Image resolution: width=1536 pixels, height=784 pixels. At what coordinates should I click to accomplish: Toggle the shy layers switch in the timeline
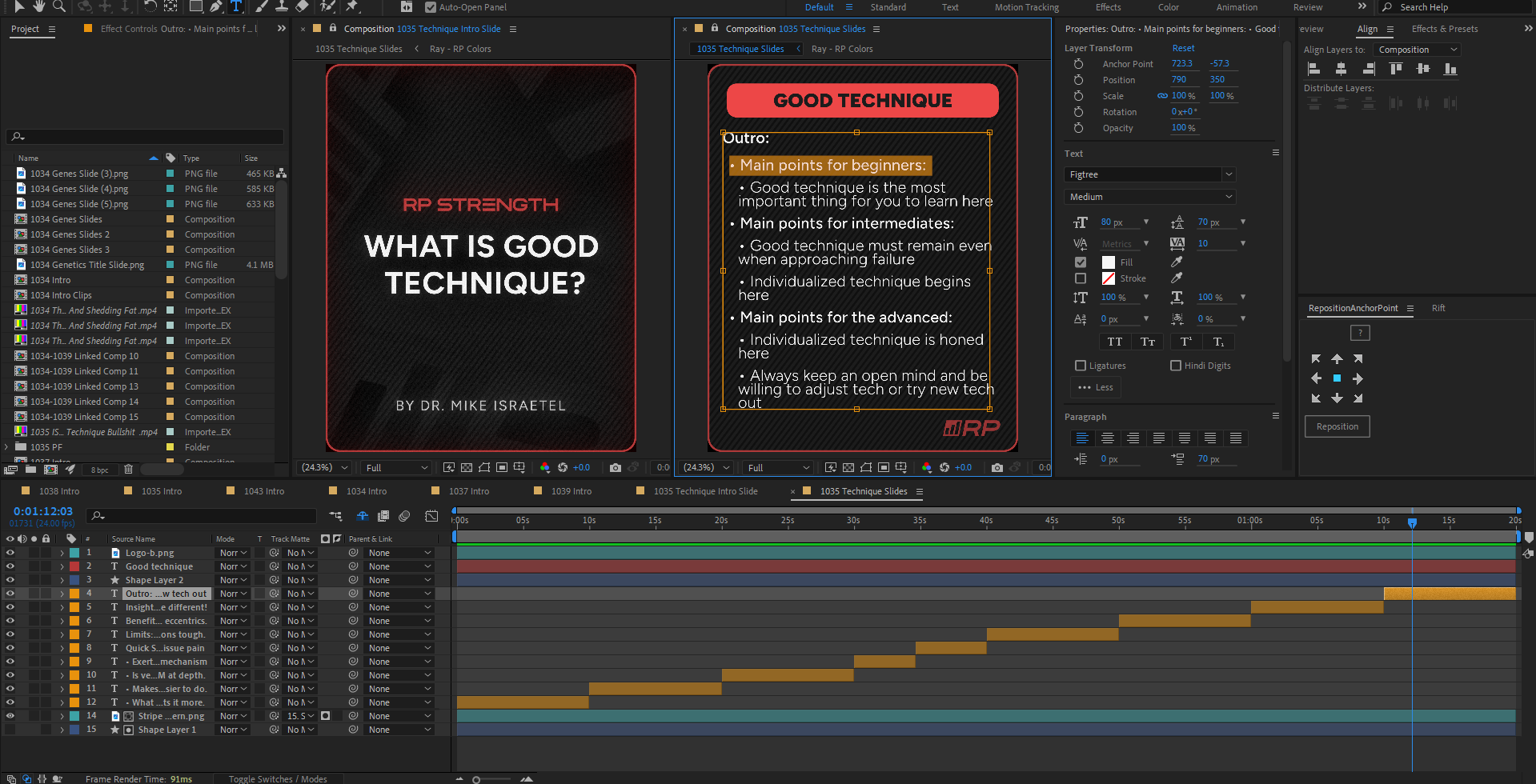(x=362, y=516)
